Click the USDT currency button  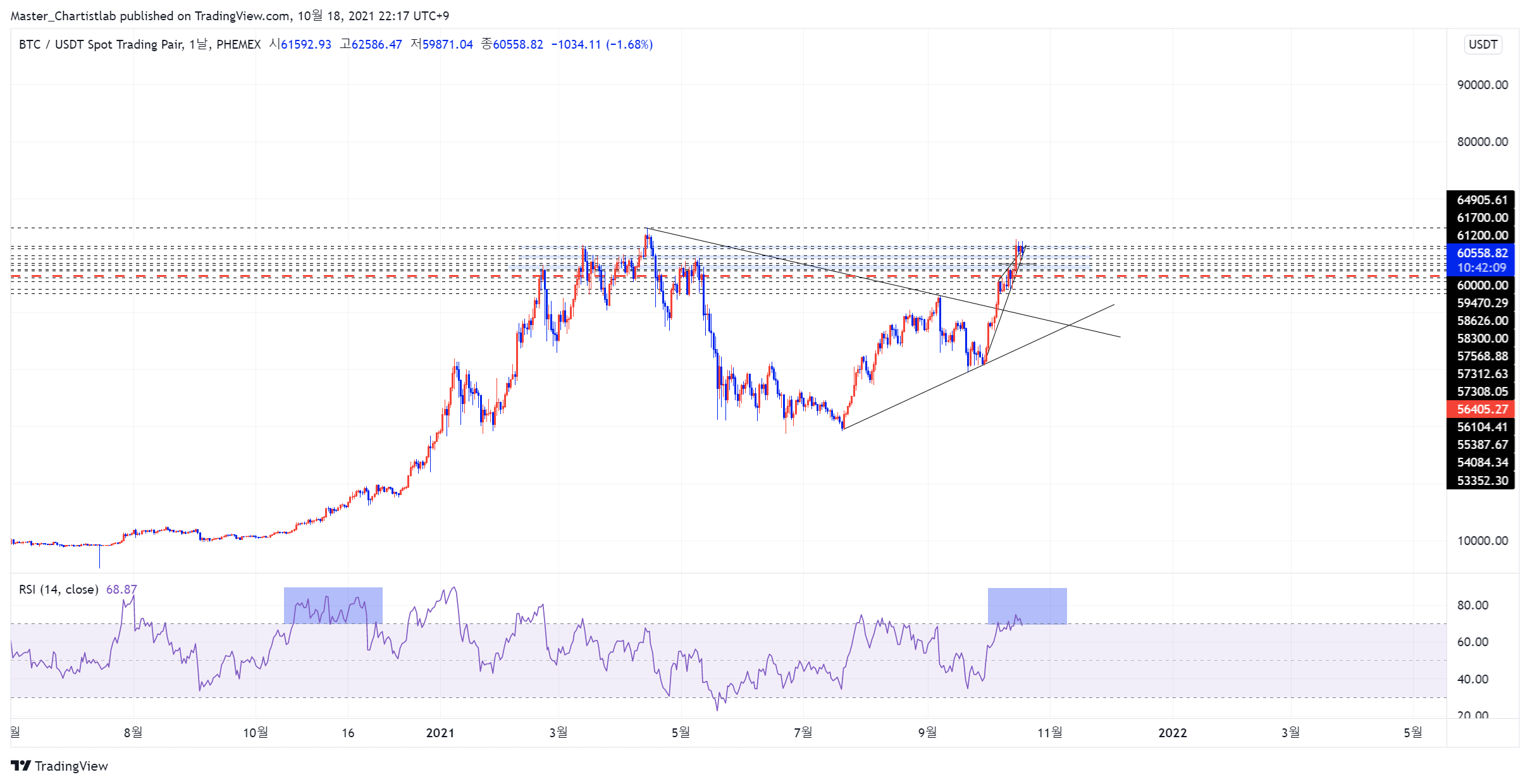coord(1483,44)
